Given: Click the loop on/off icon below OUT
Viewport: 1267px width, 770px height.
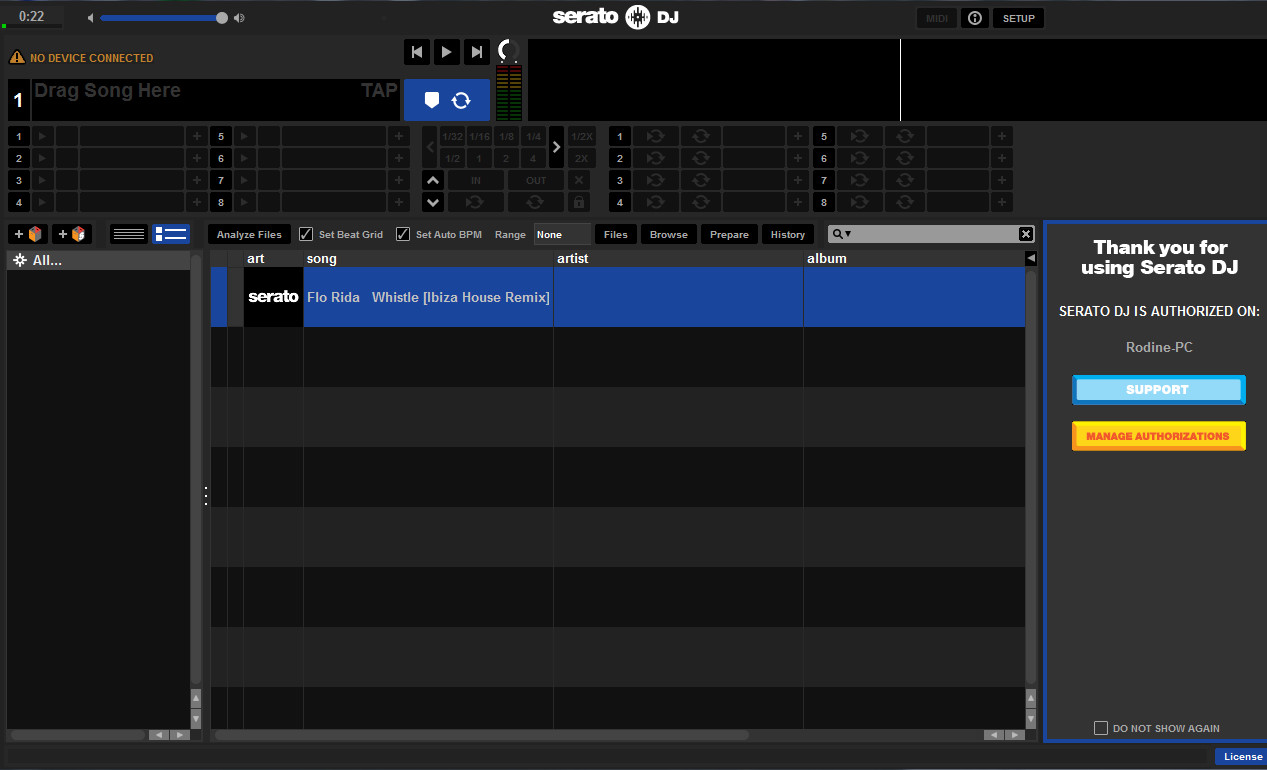Looking at the screenshot, I should [x=536, y=202].
